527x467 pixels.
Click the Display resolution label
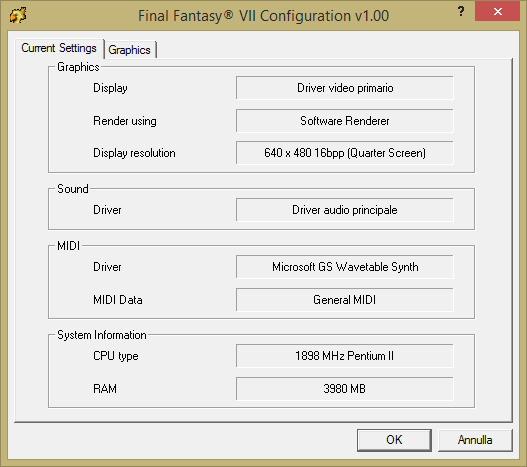[134, 153]
